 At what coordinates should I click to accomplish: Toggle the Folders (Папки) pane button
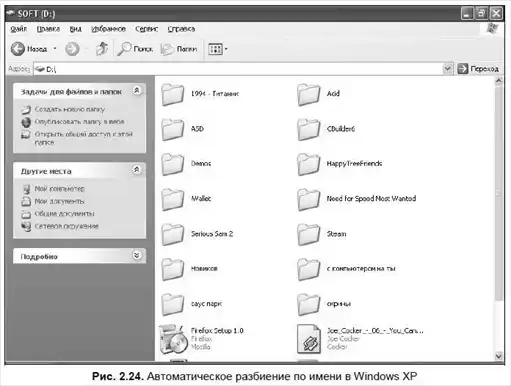click(179, 49)
